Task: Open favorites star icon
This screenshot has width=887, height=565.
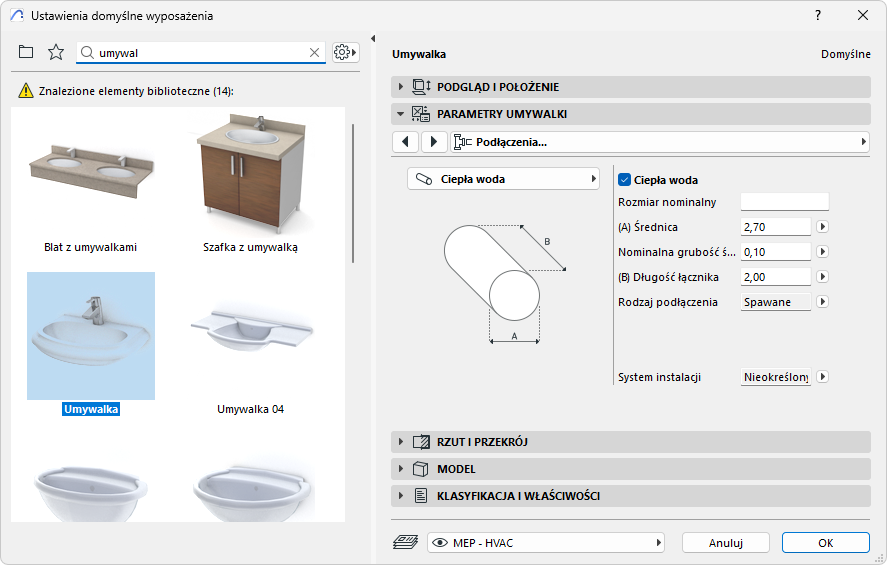Action: (56, 52)
